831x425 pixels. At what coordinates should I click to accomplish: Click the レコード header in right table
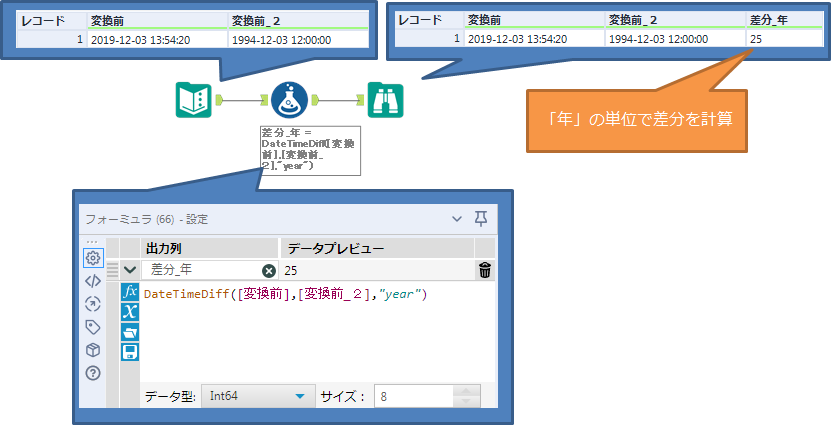tap(429, 20)
